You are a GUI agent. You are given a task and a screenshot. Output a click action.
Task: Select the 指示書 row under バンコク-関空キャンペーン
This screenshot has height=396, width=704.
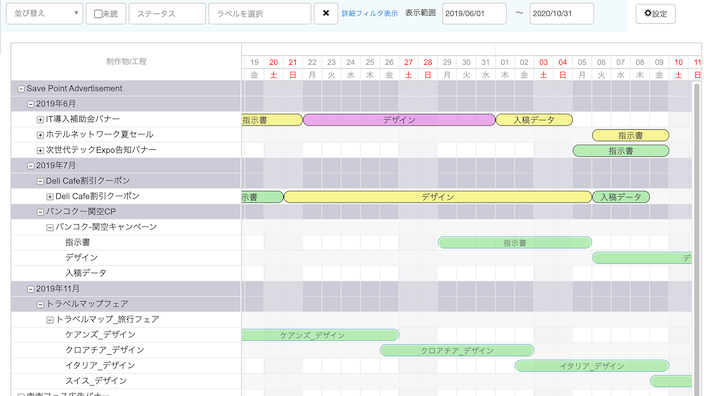click(126, 242)
